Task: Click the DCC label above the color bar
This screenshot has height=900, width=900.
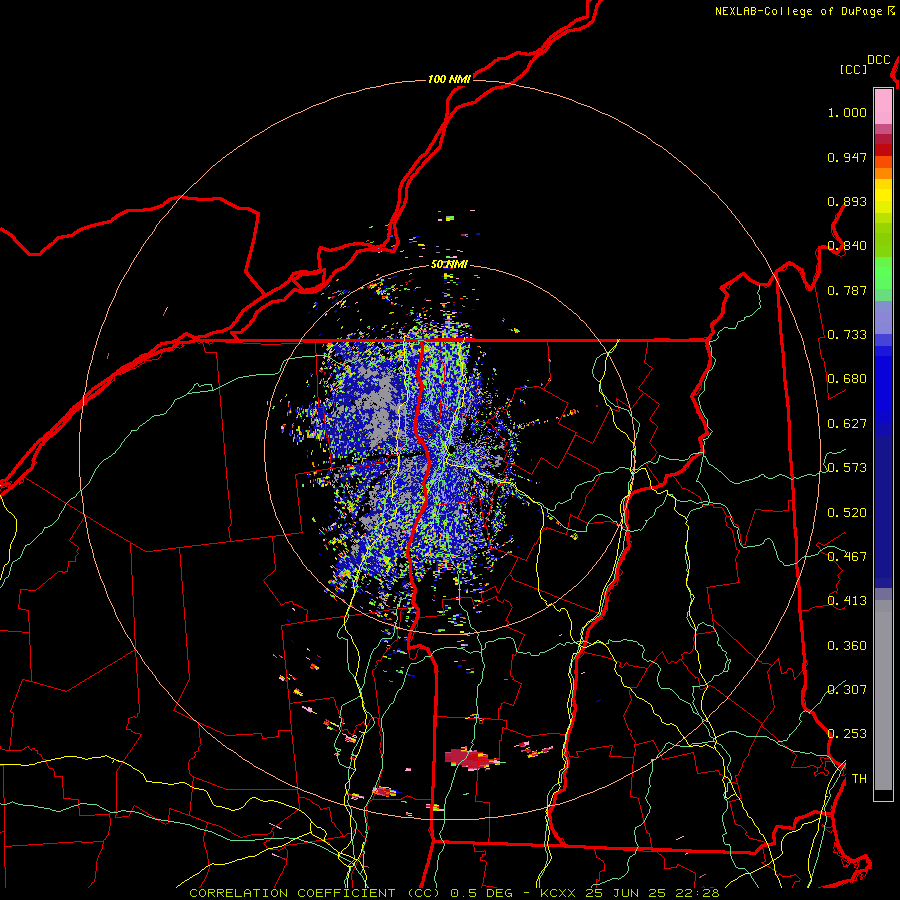Action: click(x=878, y=60)
